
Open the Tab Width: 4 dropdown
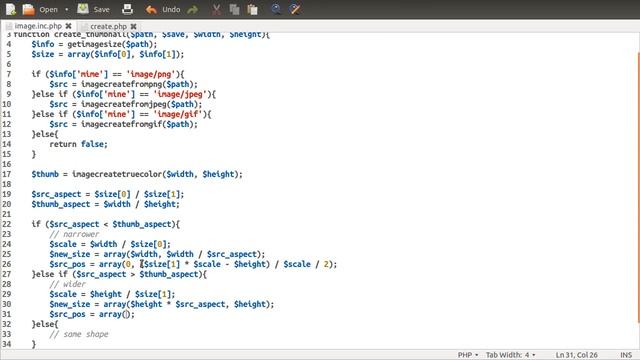point(510,355)
